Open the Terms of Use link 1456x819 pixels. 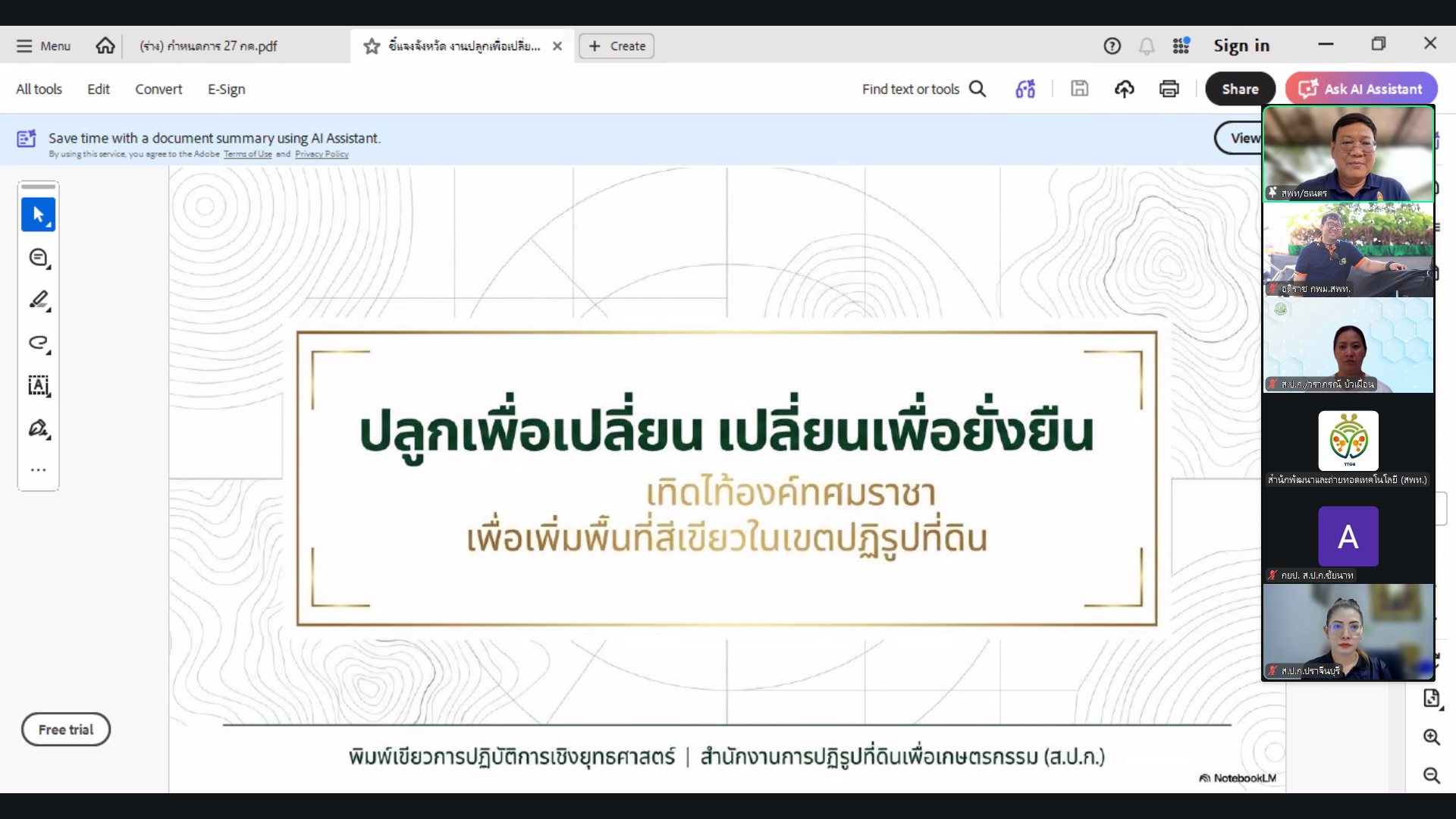247,154
